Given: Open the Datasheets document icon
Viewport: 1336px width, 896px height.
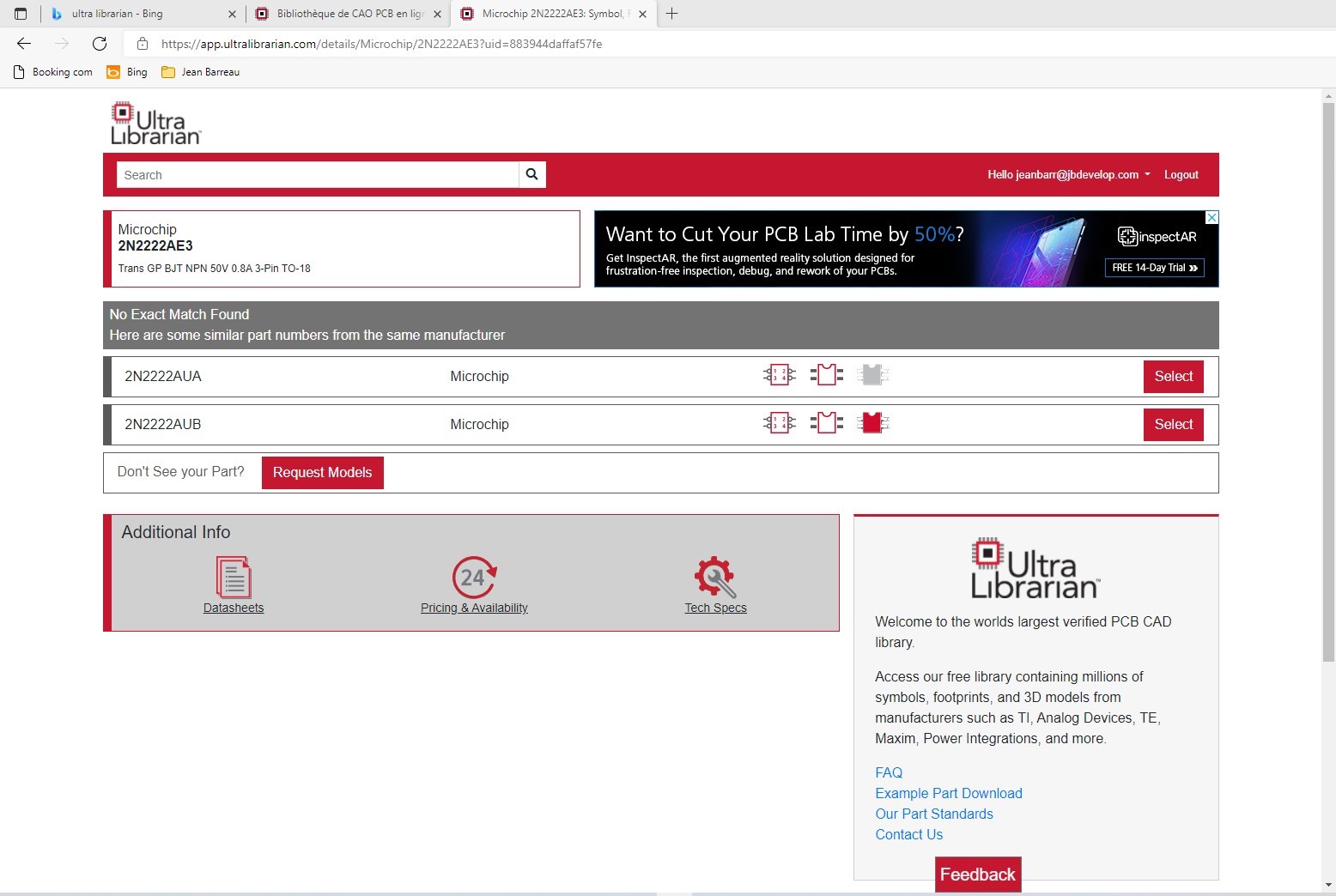Looking at the screenshot, I should coord(234,577).
